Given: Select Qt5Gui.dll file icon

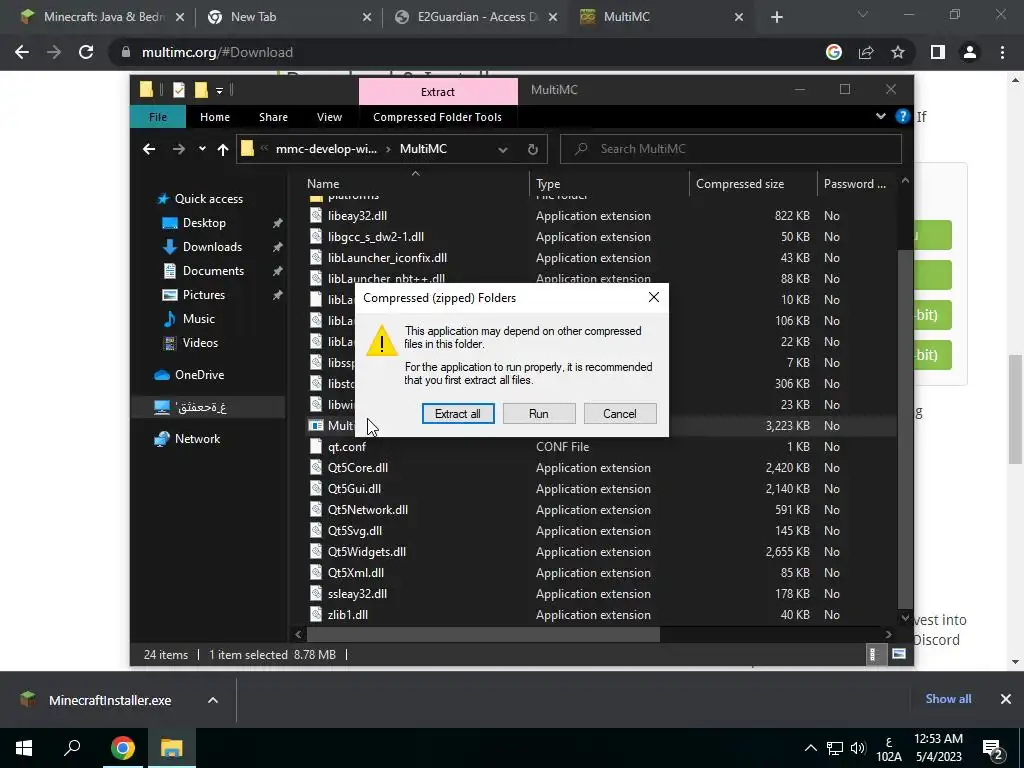Looking at the screenshot, I should click(316, 488).
